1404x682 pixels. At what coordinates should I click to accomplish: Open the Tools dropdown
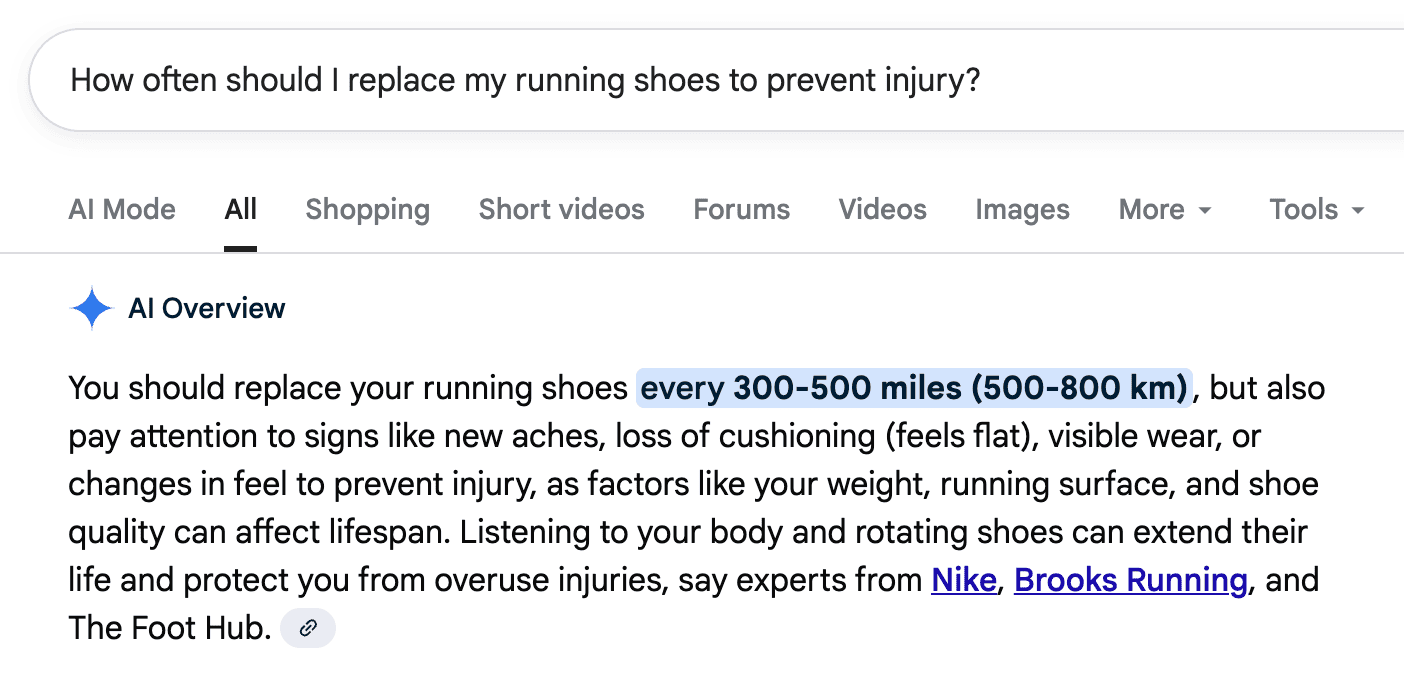pyautogui.click(x=1316, y=210)
